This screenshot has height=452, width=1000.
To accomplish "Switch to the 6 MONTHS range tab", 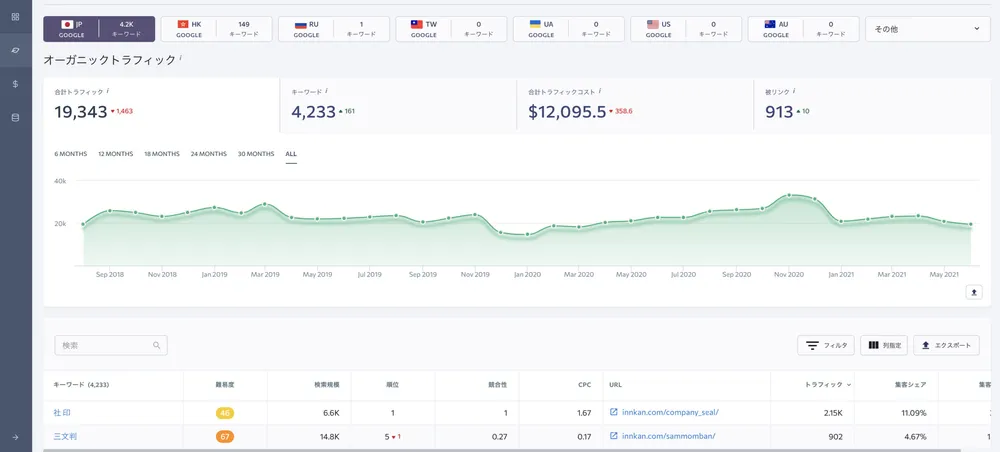I will click(x=70, y=154).
